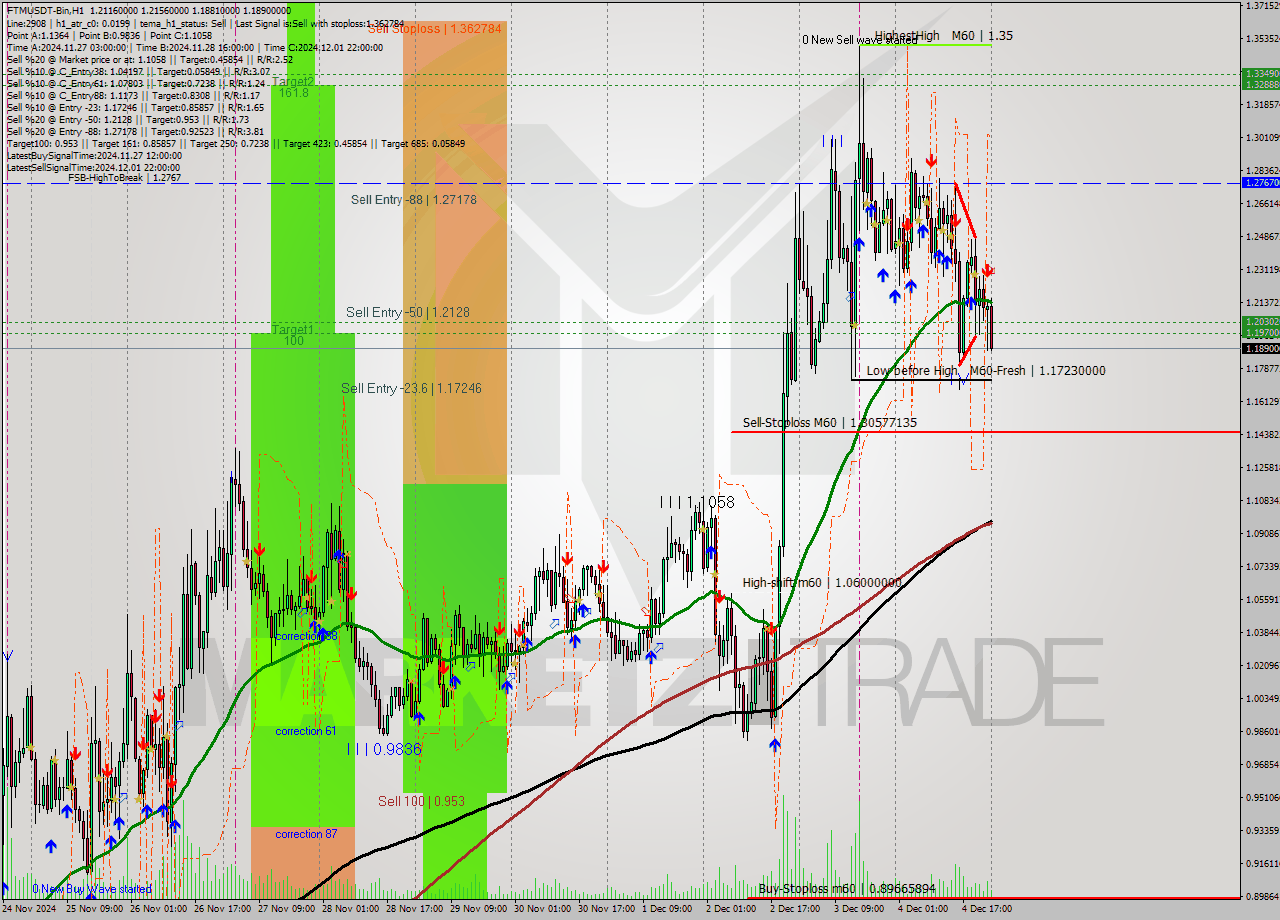Click the Sell 100 | 0.953 label
Viewport: 1280px width, 920px height.
tap(421, 801)
